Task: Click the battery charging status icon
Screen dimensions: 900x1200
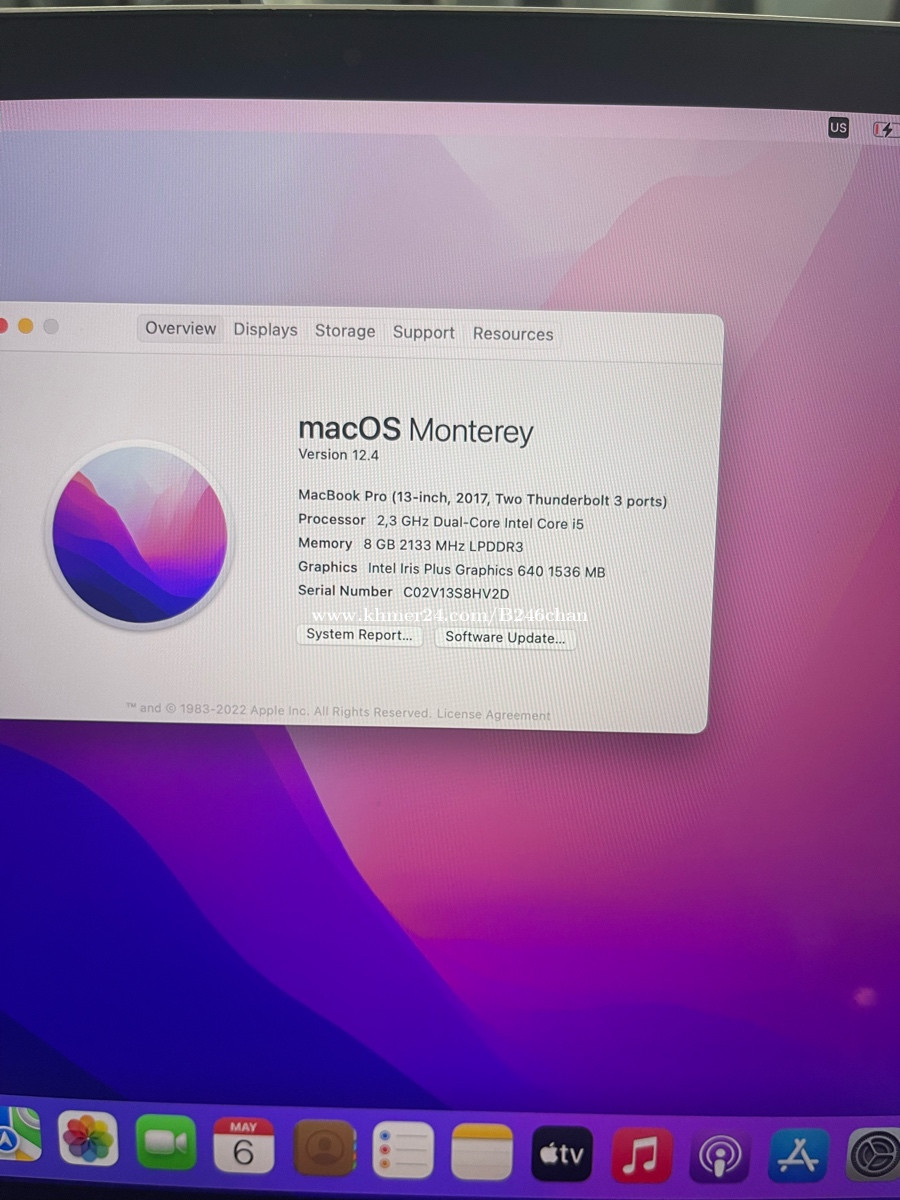Action: click(x=886, y=129)
